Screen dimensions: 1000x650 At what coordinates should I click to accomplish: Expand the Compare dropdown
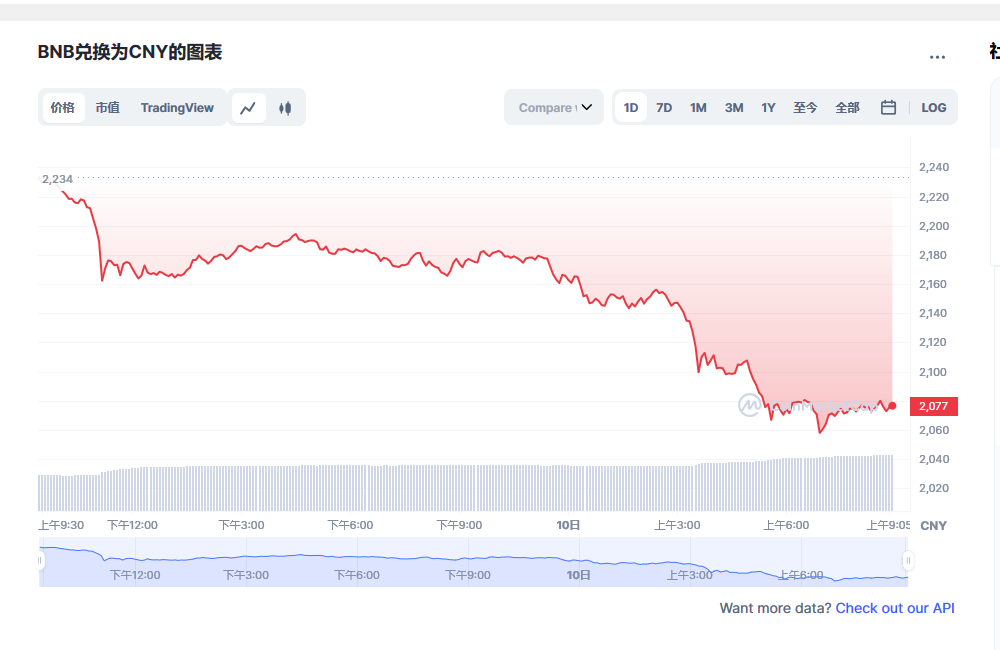(554, 107)
